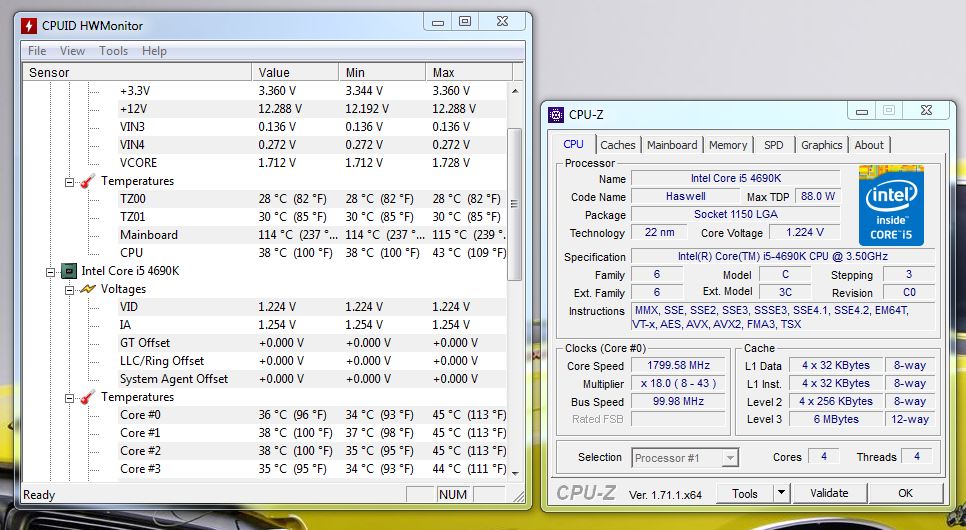Click the Intel Core i5 4690K name field
The image size is (966, 530).
point(736,179)
